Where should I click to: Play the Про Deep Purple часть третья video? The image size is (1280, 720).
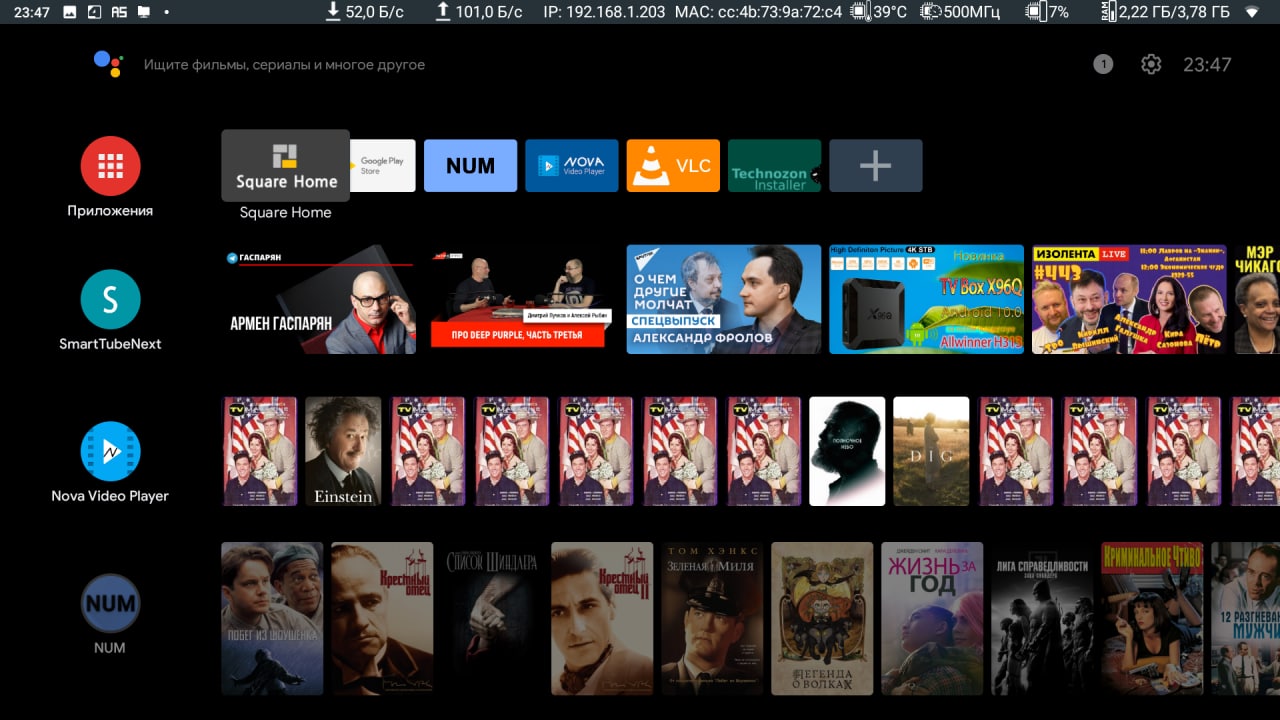(520, 299)
